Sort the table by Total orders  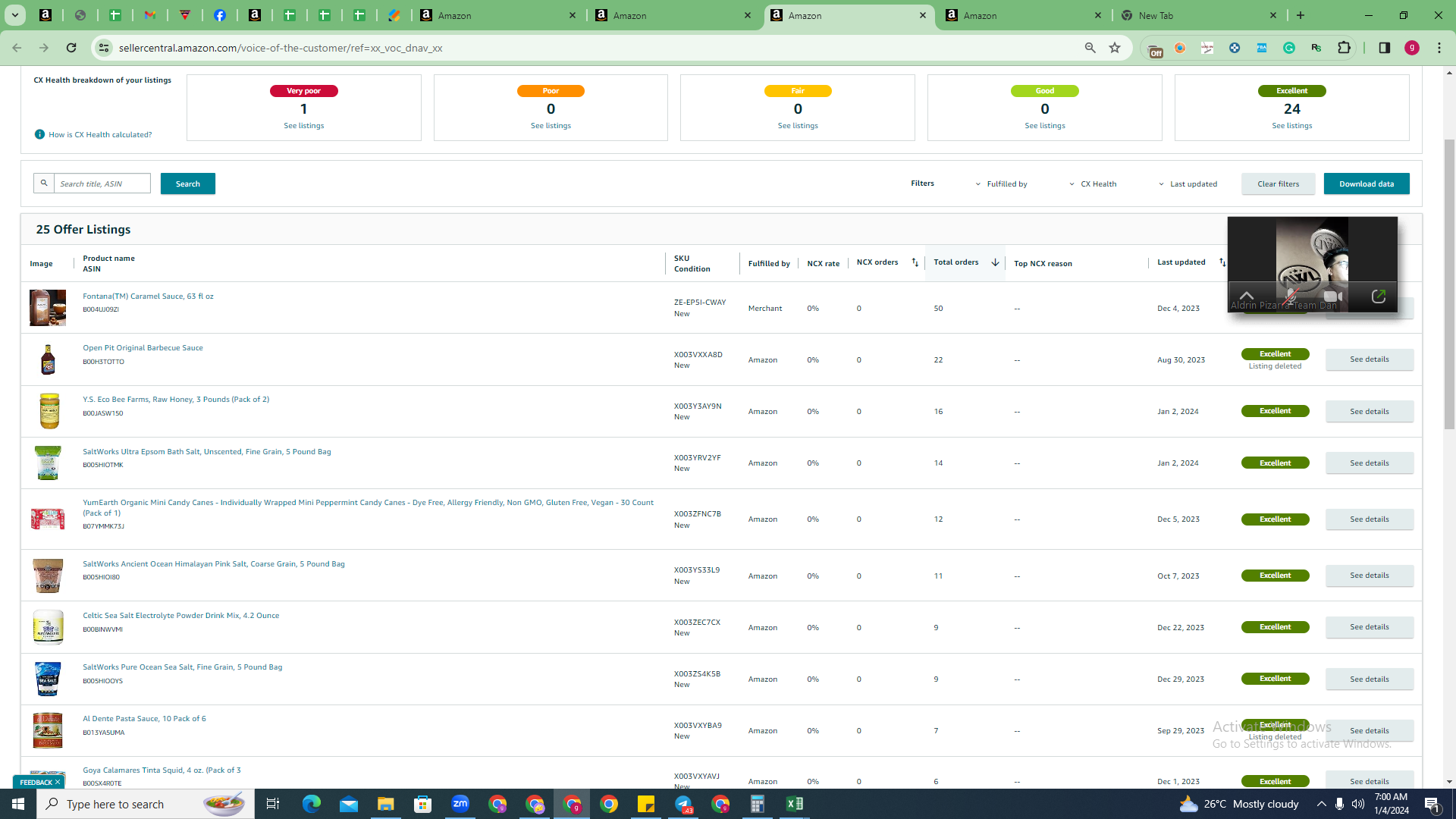tap(995, 262)
